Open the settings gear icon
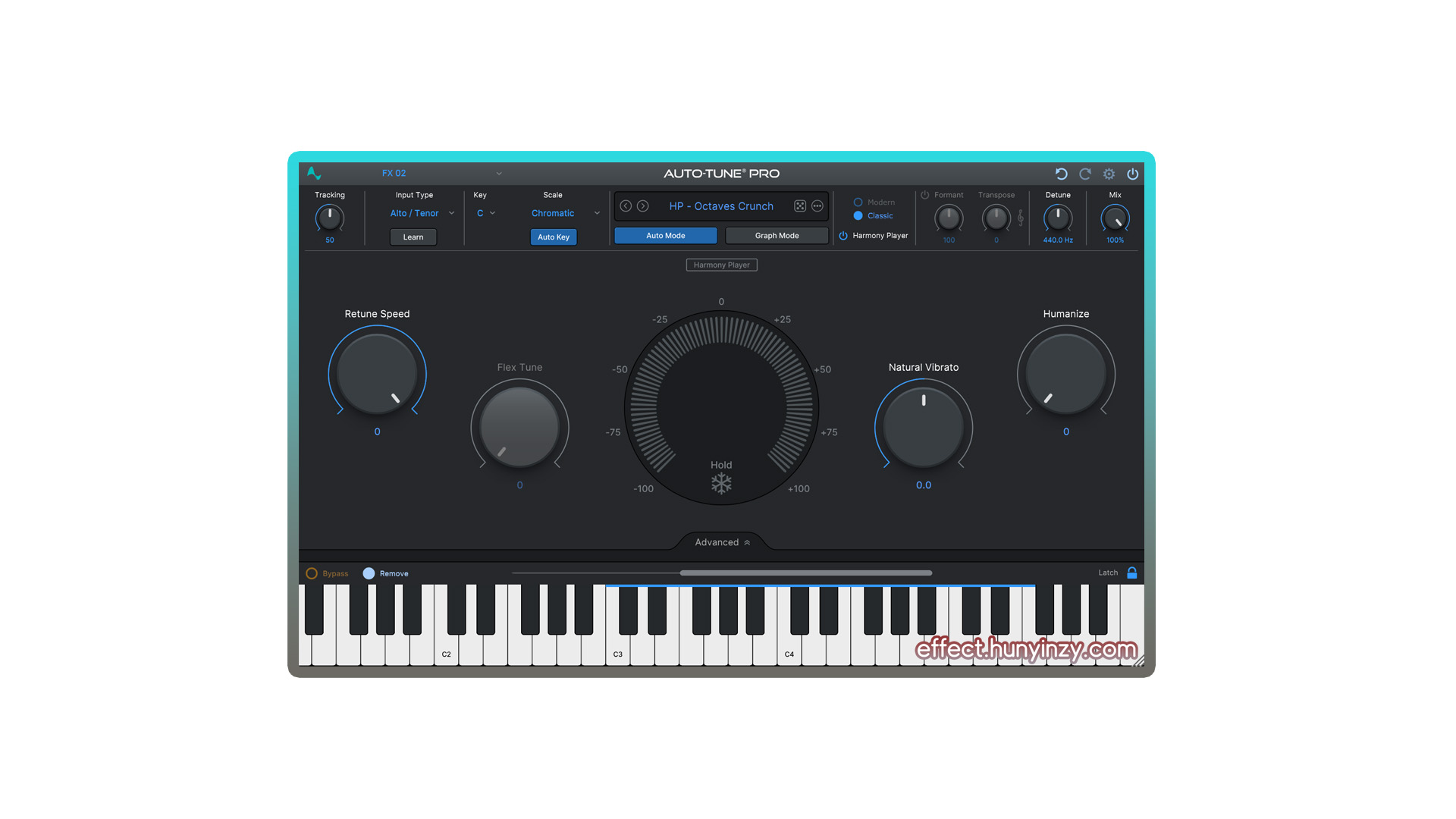Viewport: 1456px width, 819px height. [x=1109, y=174]
